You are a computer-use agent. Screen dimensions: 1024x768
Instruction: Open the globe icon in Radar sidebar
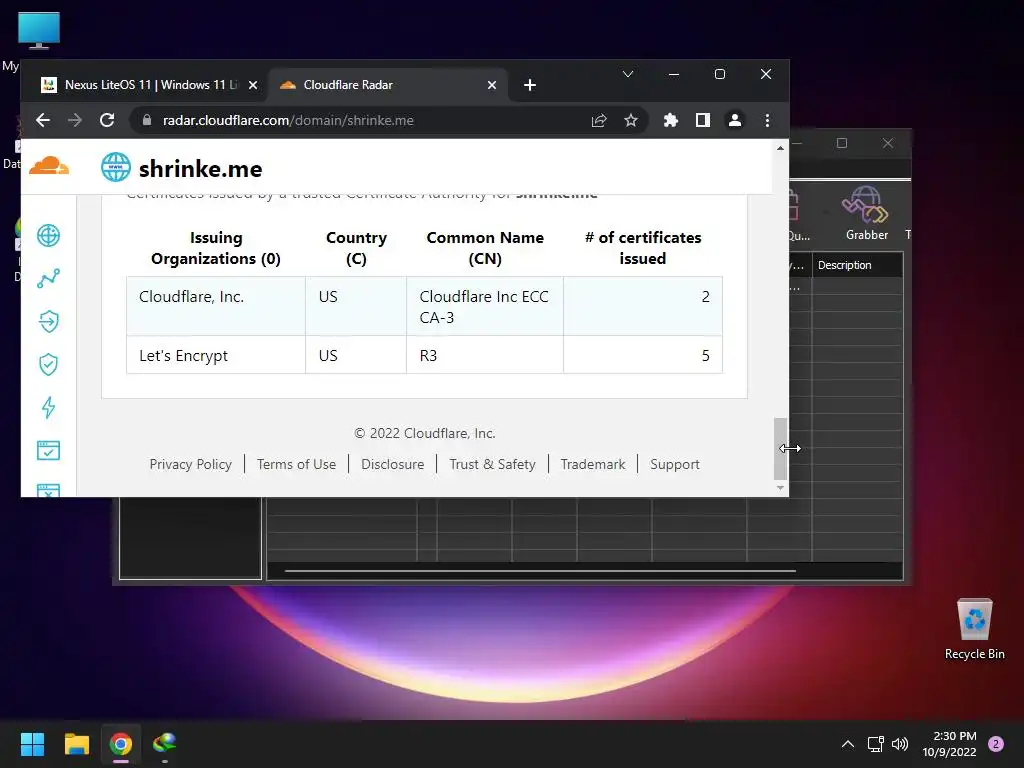click(48, 235)
